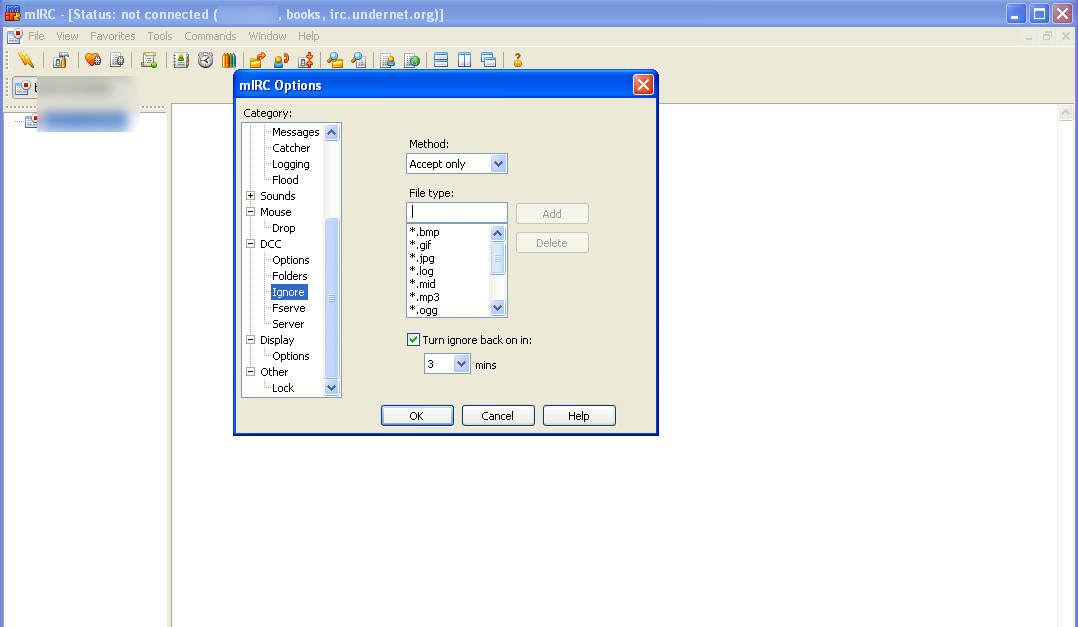Image resolution: width=1078 pixels, height=627 pixels.
Task: Click the DCC Send file icon
Action: pyautogui.click(x=258, y=60)
